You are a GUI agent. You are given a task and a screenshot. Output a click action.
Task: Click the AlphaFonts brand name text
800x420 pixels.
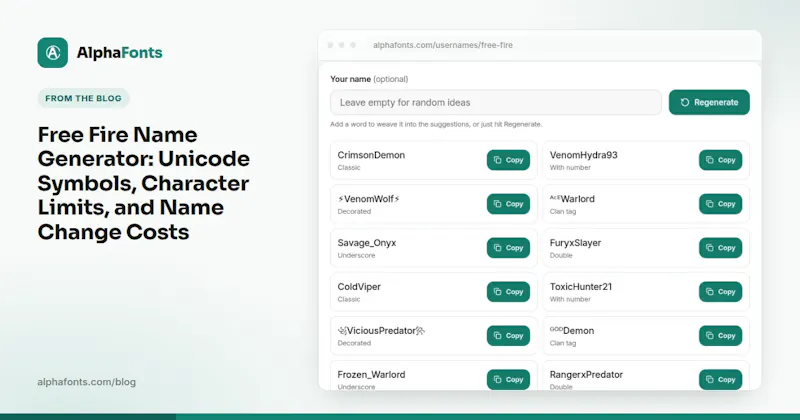[x=119, y=53]
